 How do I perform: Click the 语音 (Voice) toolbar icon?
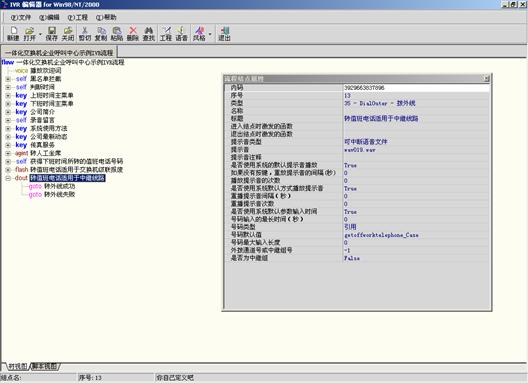point(182,34)
